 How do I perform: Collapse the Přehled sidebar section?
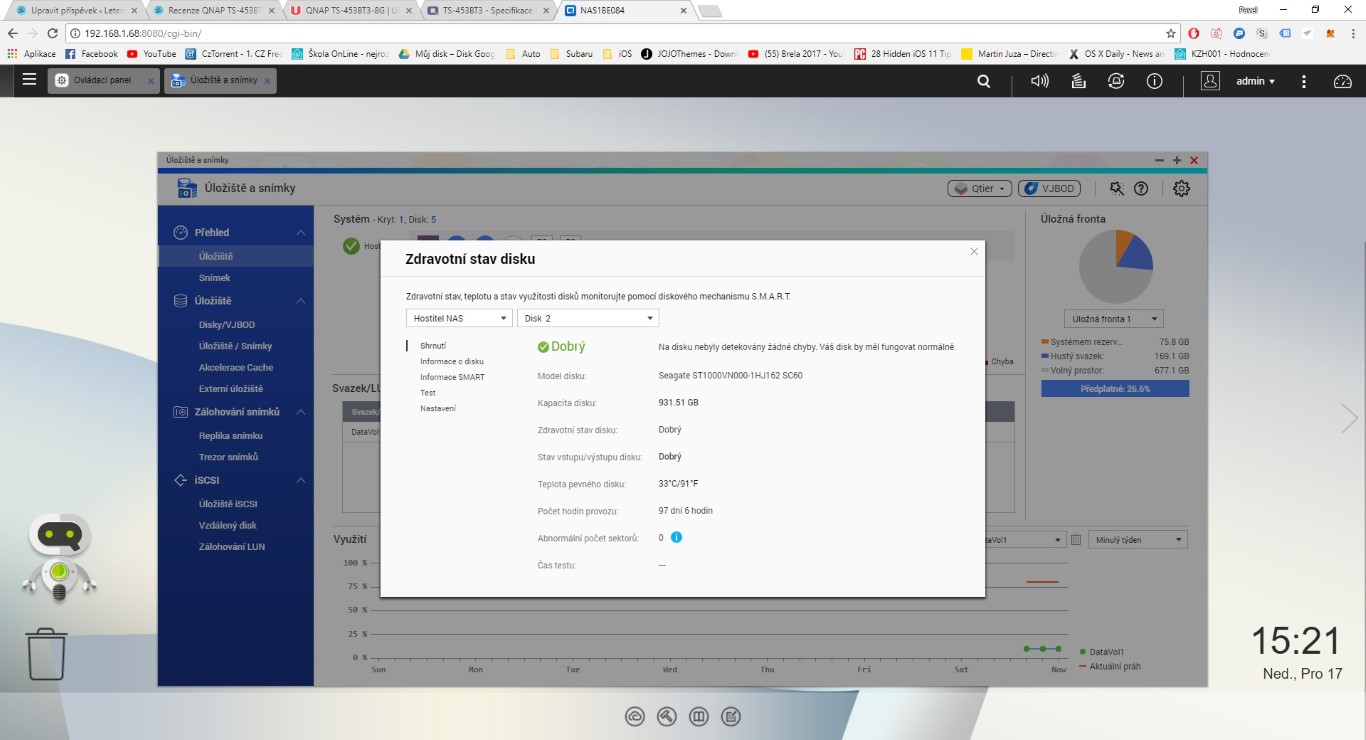pos(301,232)
